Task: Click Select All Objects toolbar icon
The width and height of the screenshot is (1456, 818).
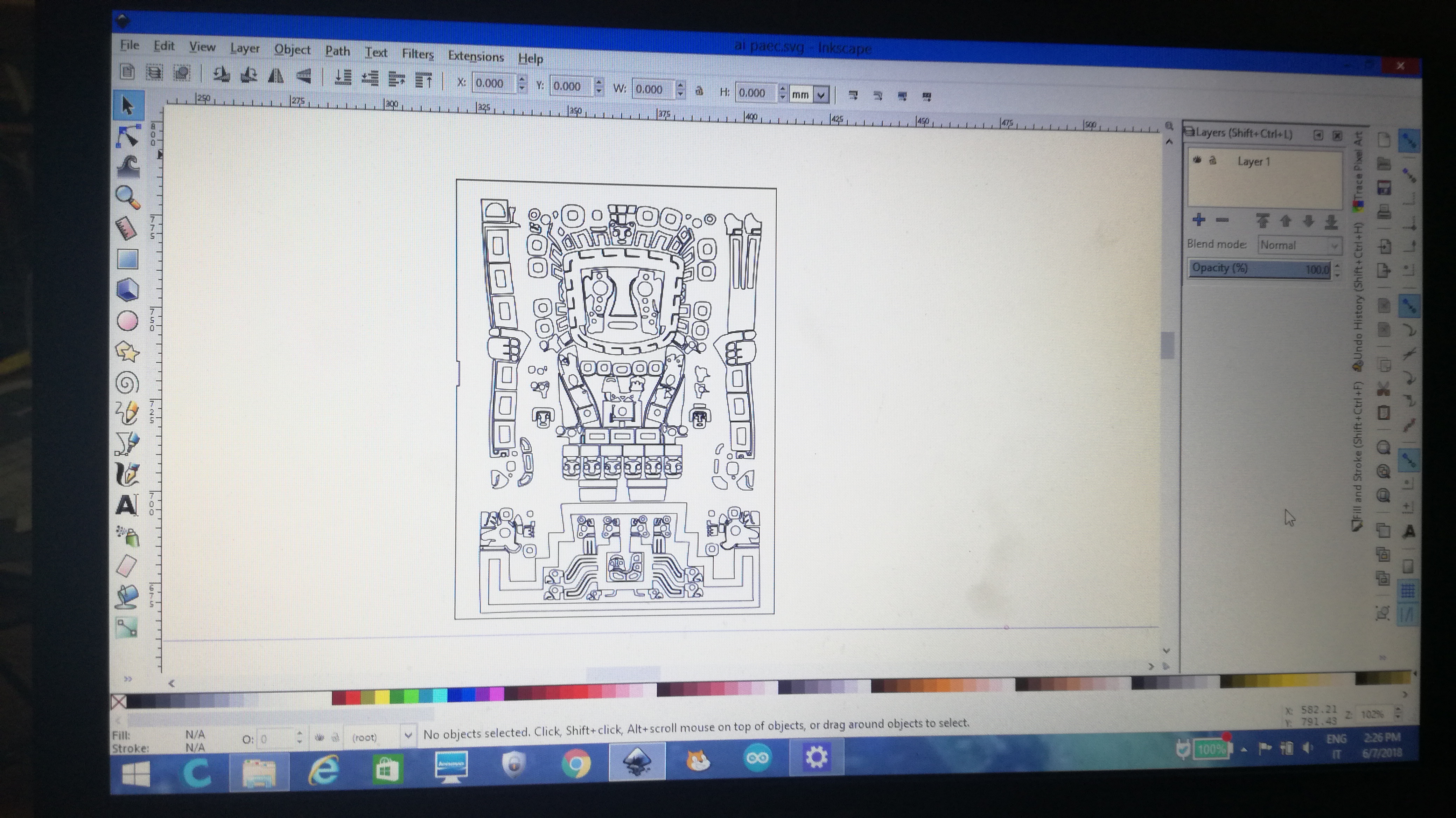Action: 127,72
